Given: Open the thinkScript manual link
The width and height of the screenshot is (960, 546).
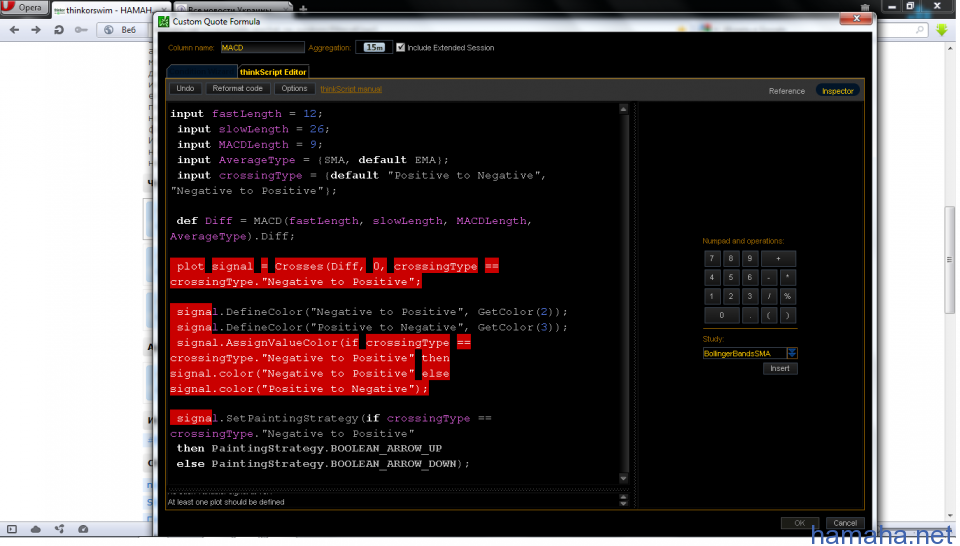Looking at the screenshot, I should 351,89.
